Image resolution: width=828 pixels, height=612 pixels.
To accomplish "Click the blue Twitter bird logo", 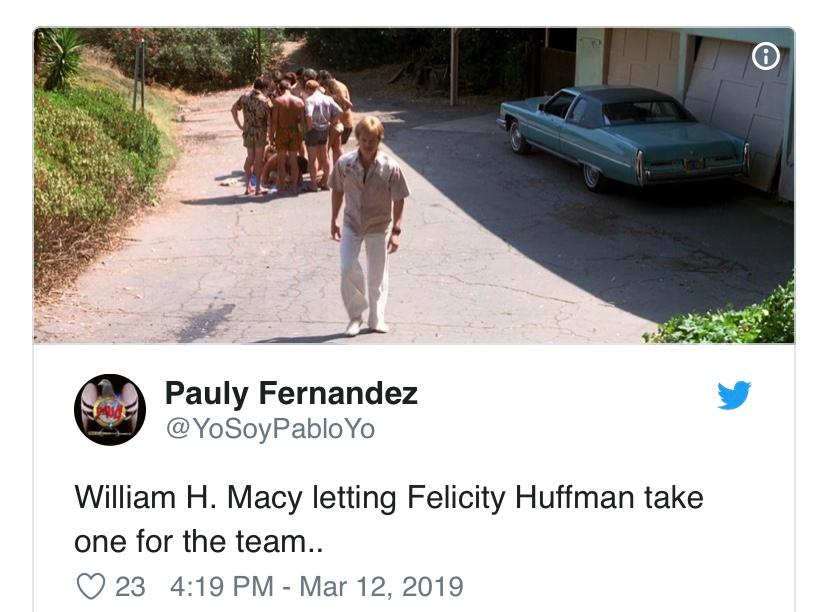I will 734,394.
